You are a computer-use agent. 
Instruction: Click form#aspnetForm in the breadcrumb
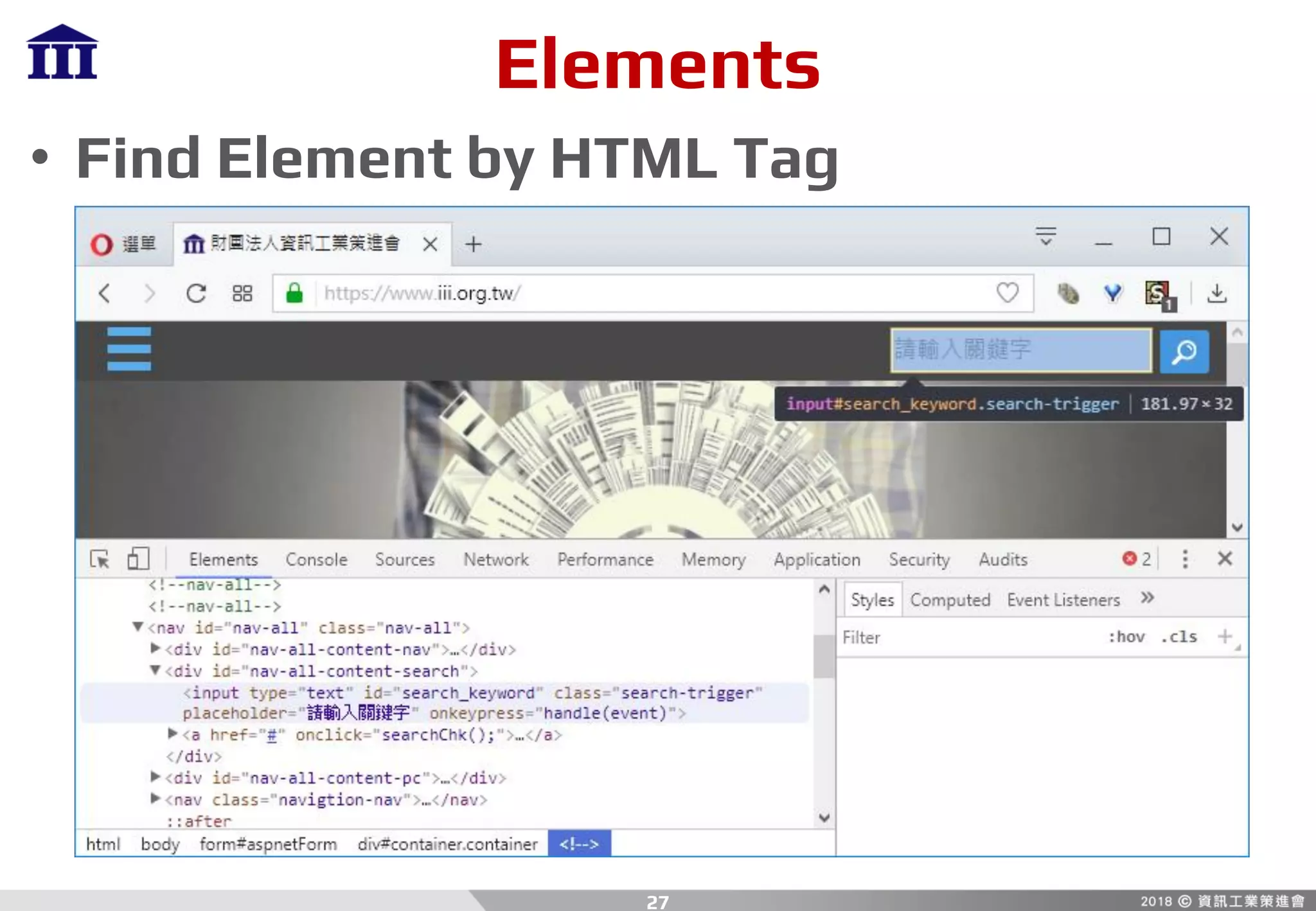268,844
